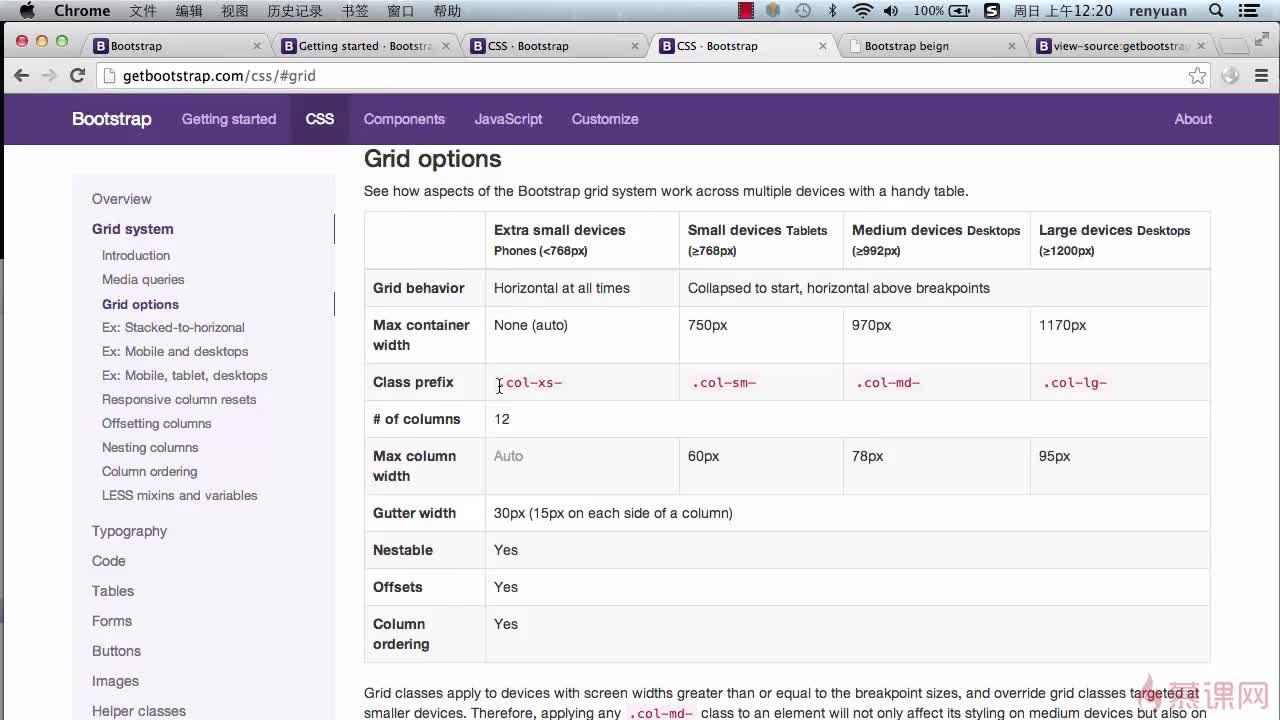Viewport: 1280px width, 720px height.
Task: Open the 书签 (Bookmarks) menu
Action: coord(355,11)
